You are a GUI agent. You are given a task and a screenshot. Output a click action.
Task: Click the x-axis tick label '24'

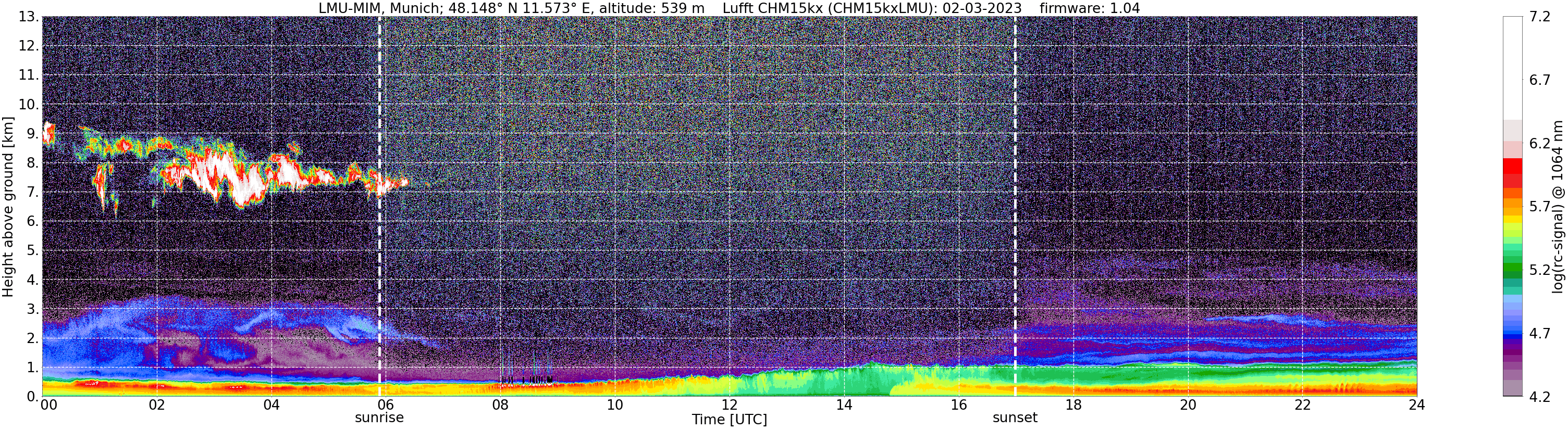[1416, 405]
